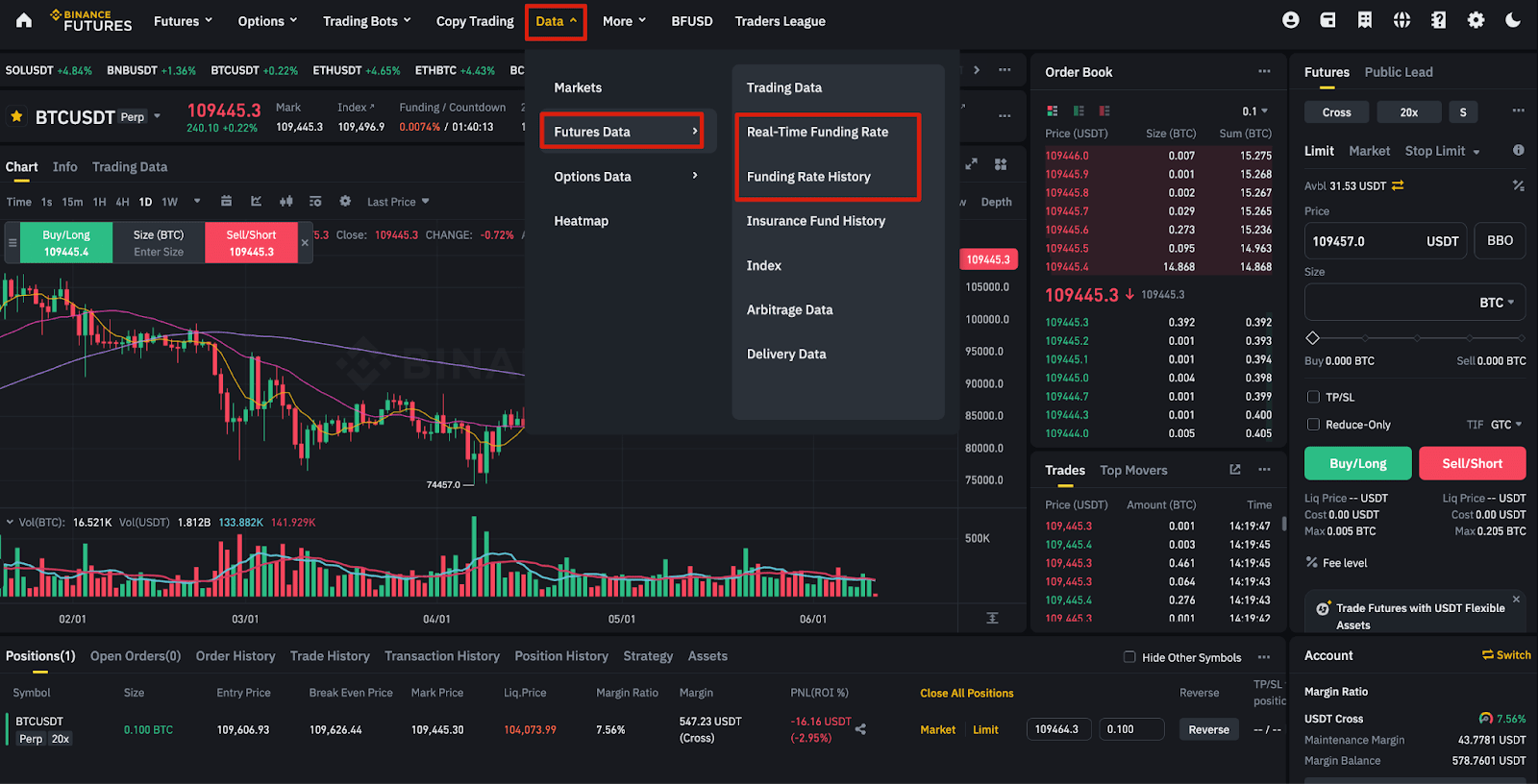Open the BTC size unit dropdown
This screenshot has height=784, width=1538.
coord(1497,303)
